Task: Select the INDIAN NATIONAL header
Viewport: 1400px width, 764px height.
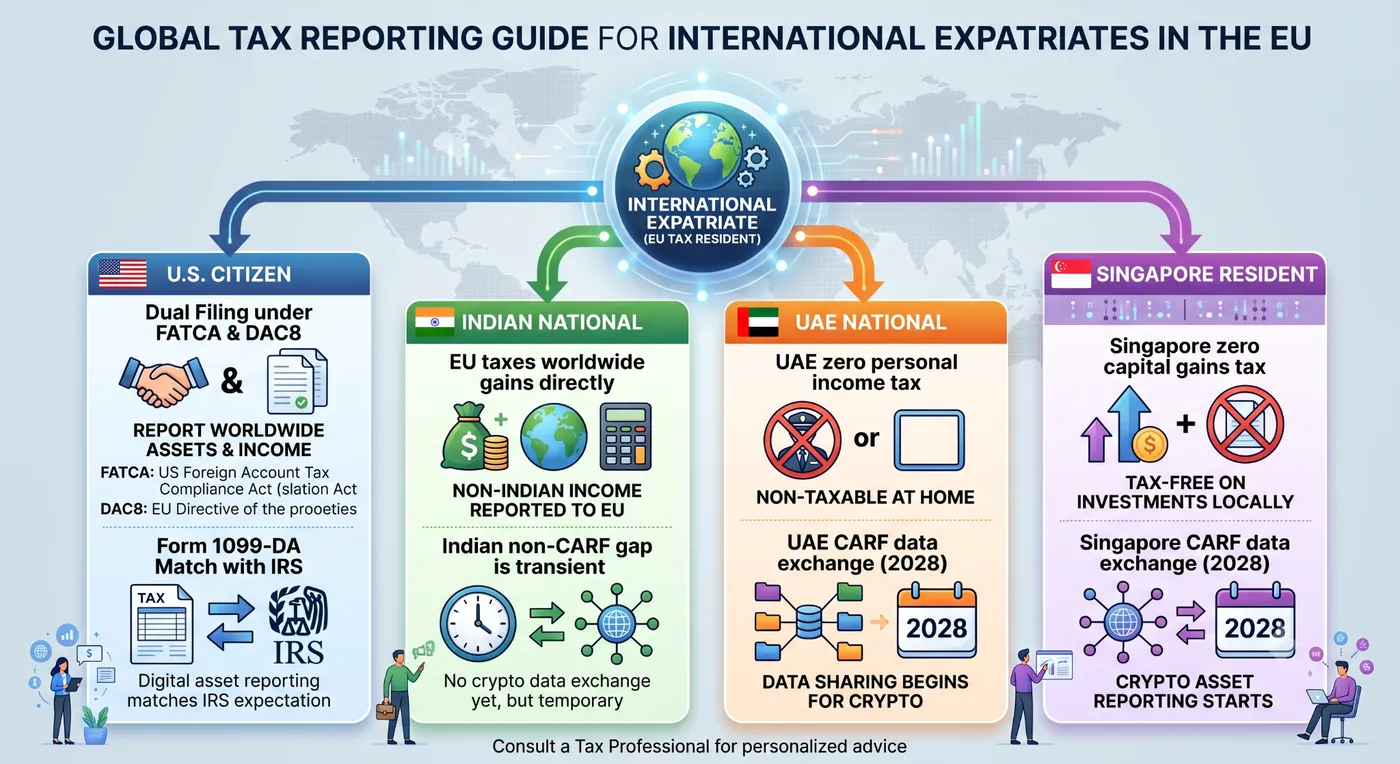Action: [x=547, y=322]
